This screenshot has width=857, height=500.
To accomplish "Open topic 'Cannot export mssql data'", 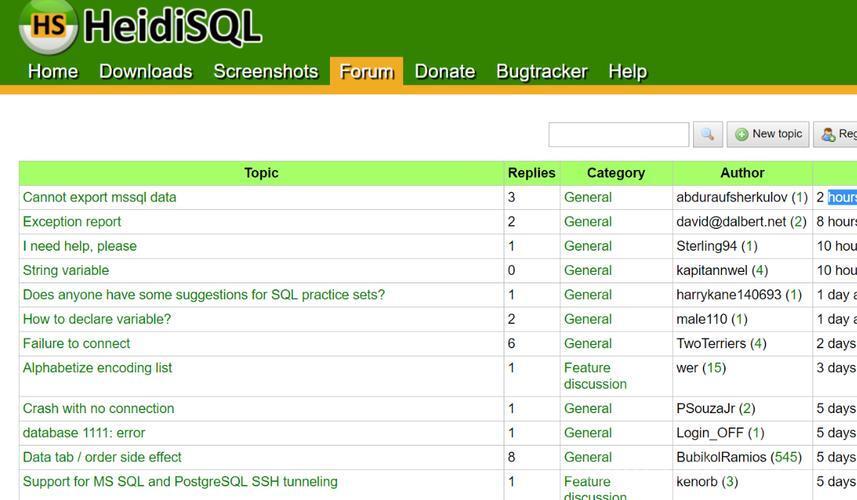I will point(99,197).
